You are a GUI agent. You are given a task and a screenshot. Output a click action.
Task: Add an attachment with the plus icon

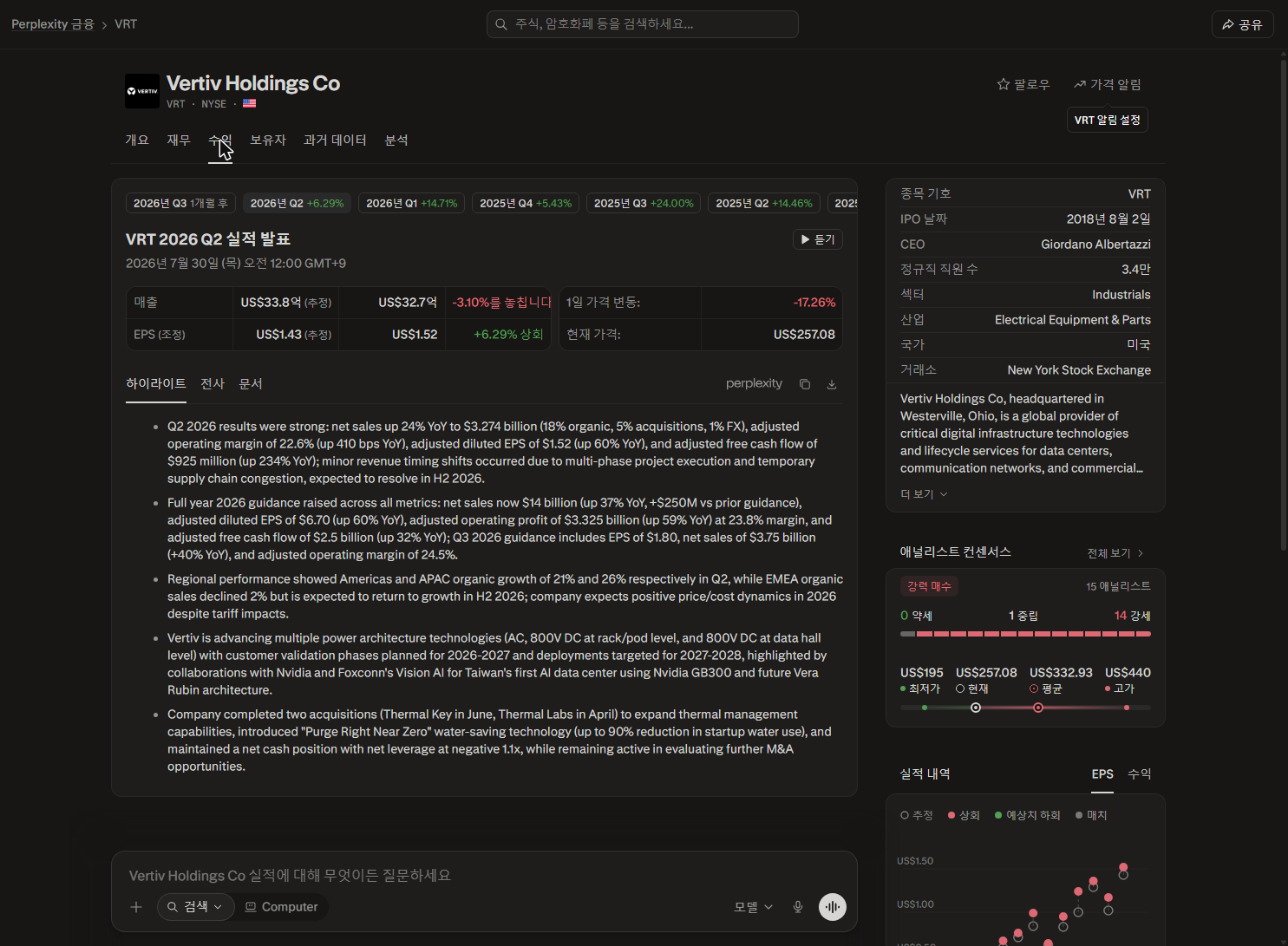pyautogui.click(x=136, y=907)
